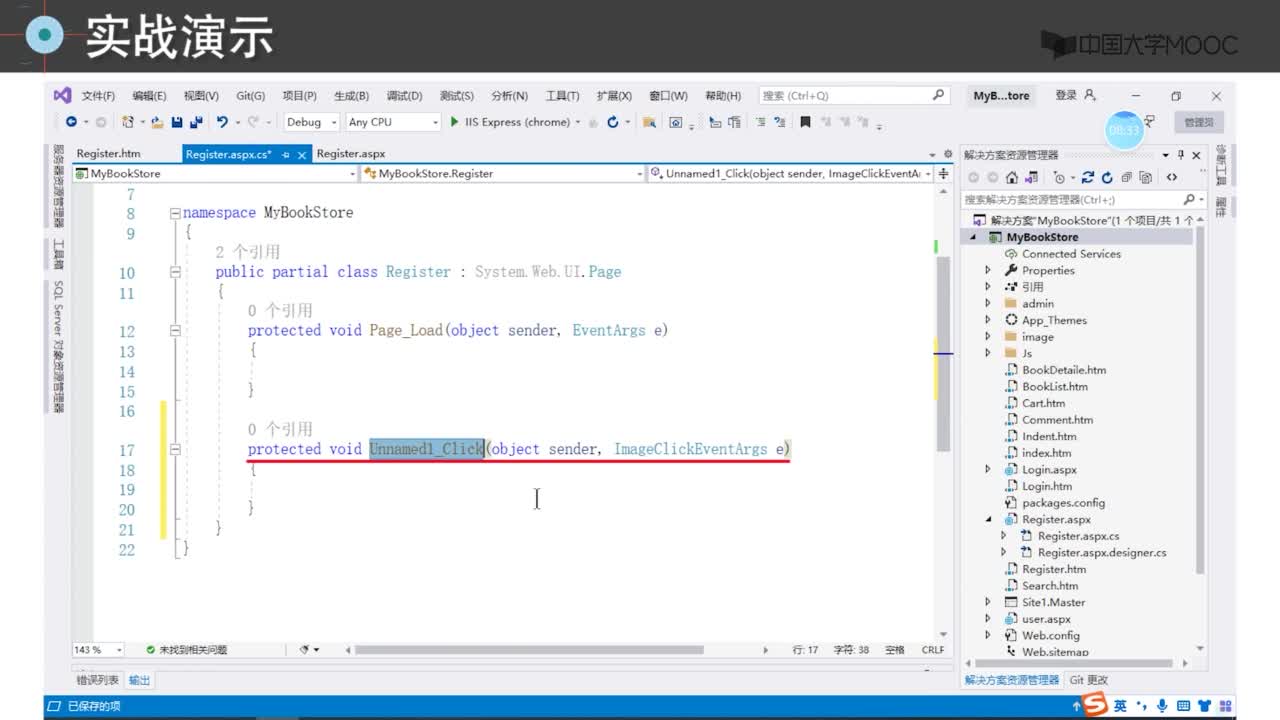Collapse the namespace MyBookStore code block

(175, 213)
